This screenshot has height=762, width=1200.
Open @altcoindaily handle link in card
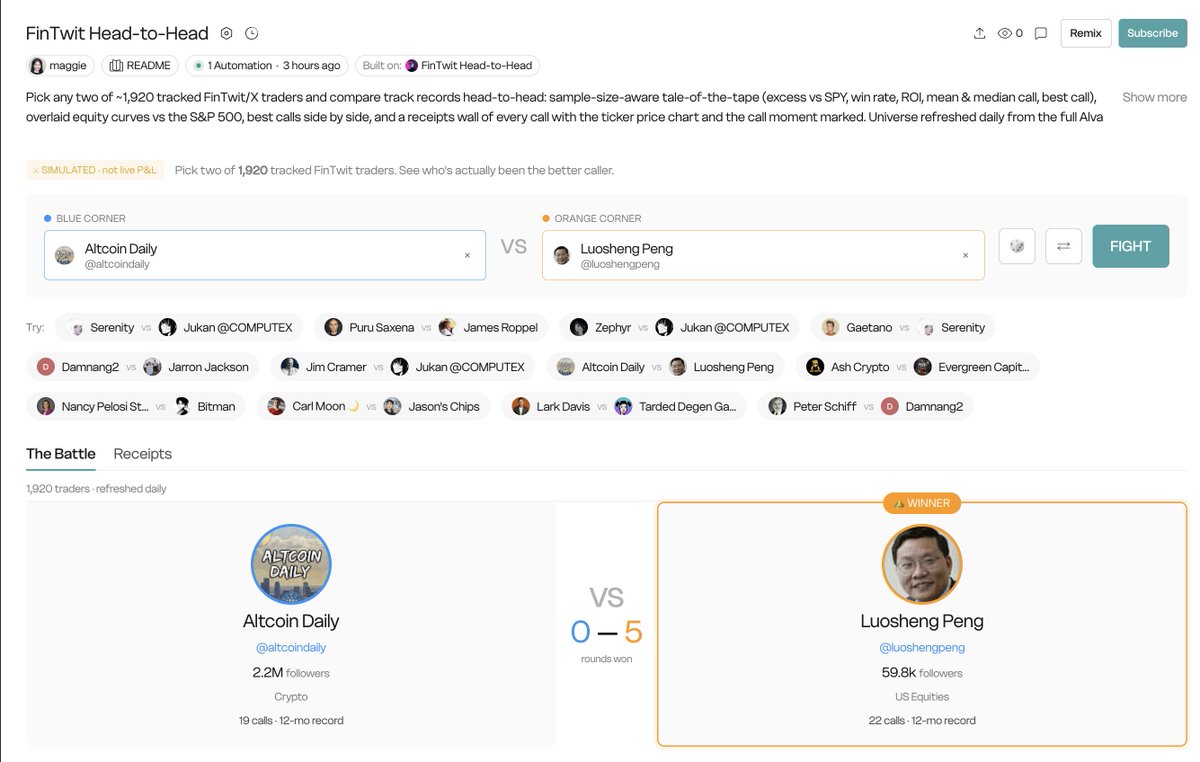point(291,647)
